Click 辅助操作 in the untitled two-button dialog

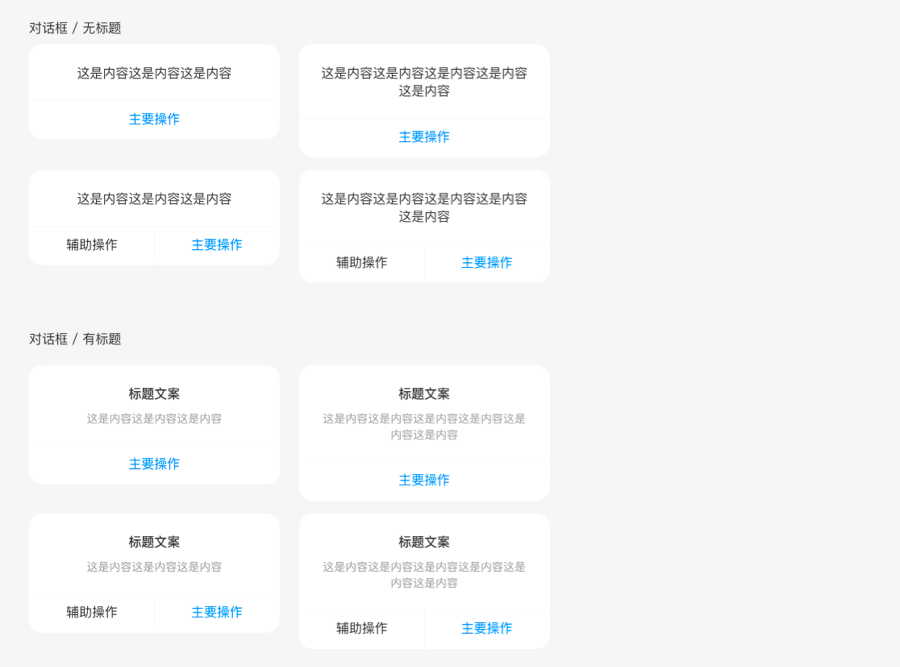[x=91, y=245]
